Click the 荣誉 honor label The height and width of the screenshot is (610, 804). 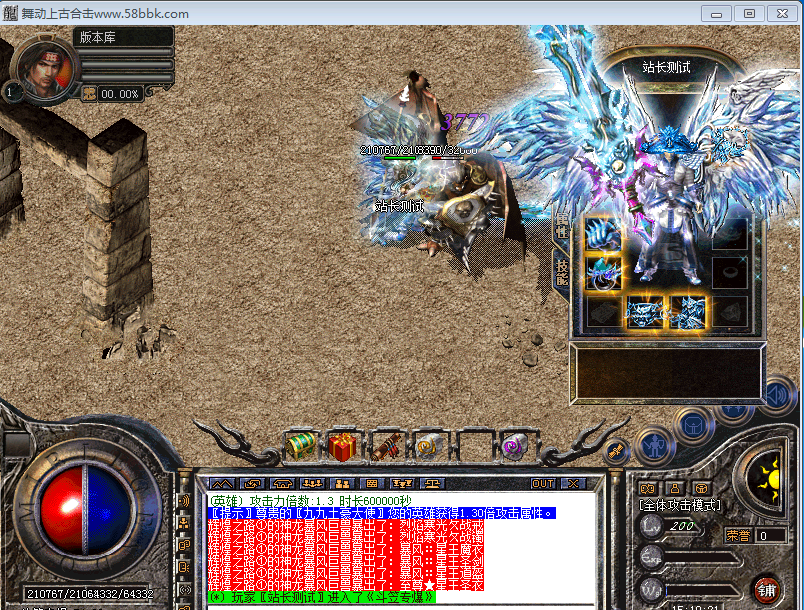pos(738,536)
